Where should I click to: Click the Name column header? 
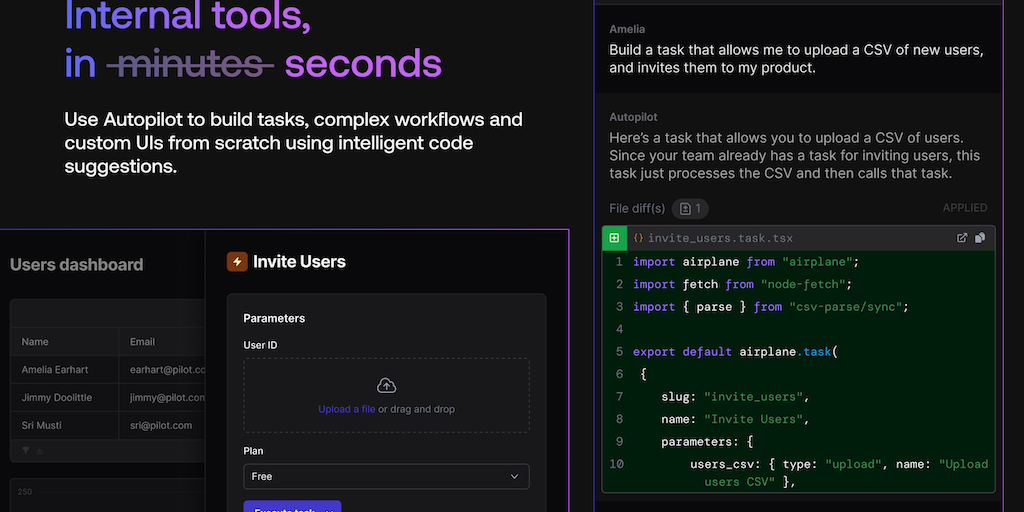36,341
